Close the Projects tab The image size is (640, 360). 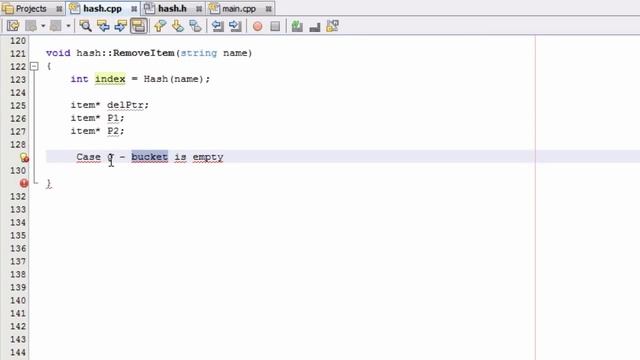59,9
